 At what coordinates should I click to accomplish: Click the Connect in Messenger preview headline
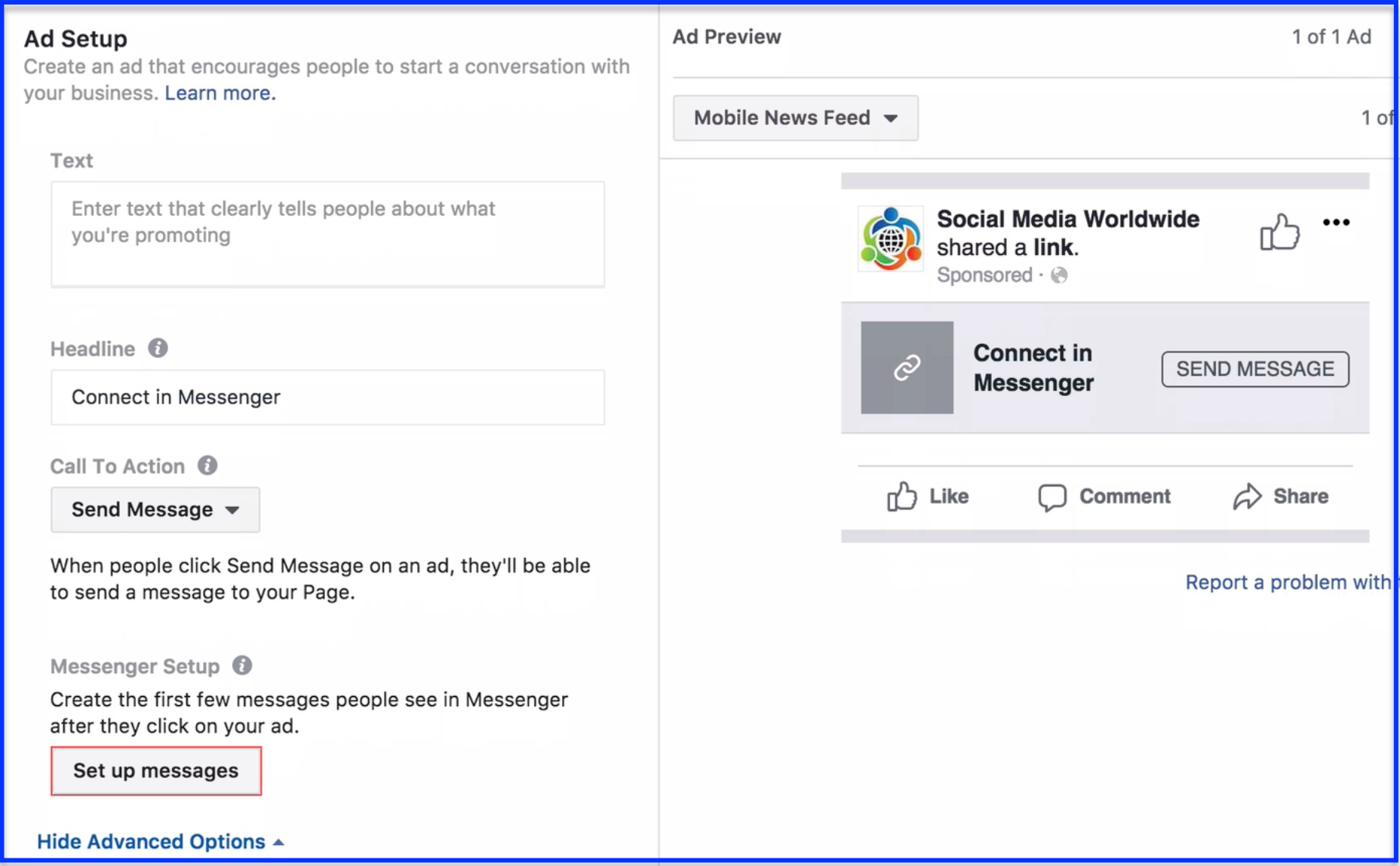click(x=1033, y=368)
